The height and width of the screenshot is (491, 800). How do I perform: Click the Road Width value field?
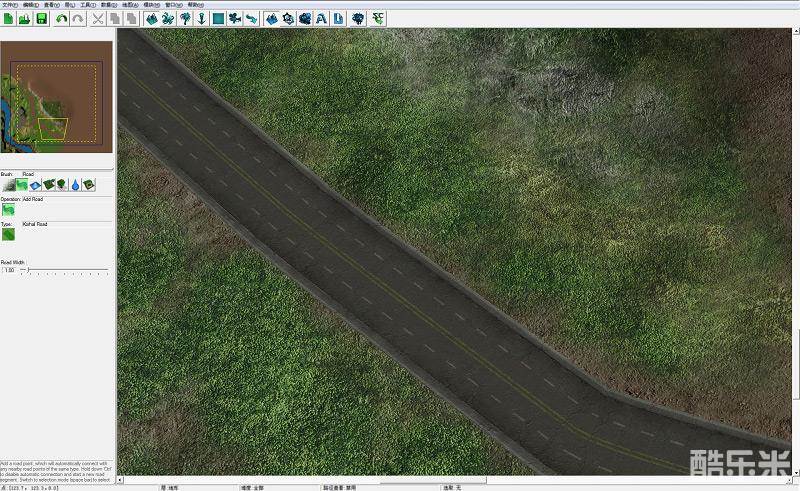coord(10,270)
